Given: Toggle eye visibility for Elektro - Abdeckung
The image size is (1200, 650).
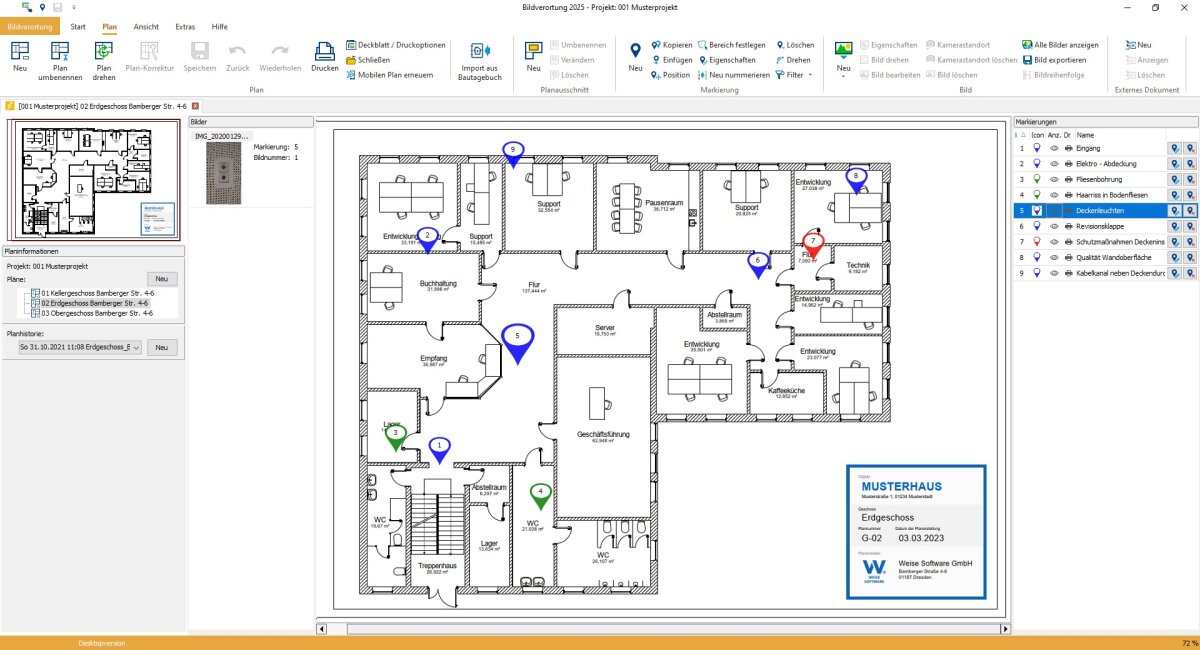Looking at the screenshot, I should [x=1053, y=164].
